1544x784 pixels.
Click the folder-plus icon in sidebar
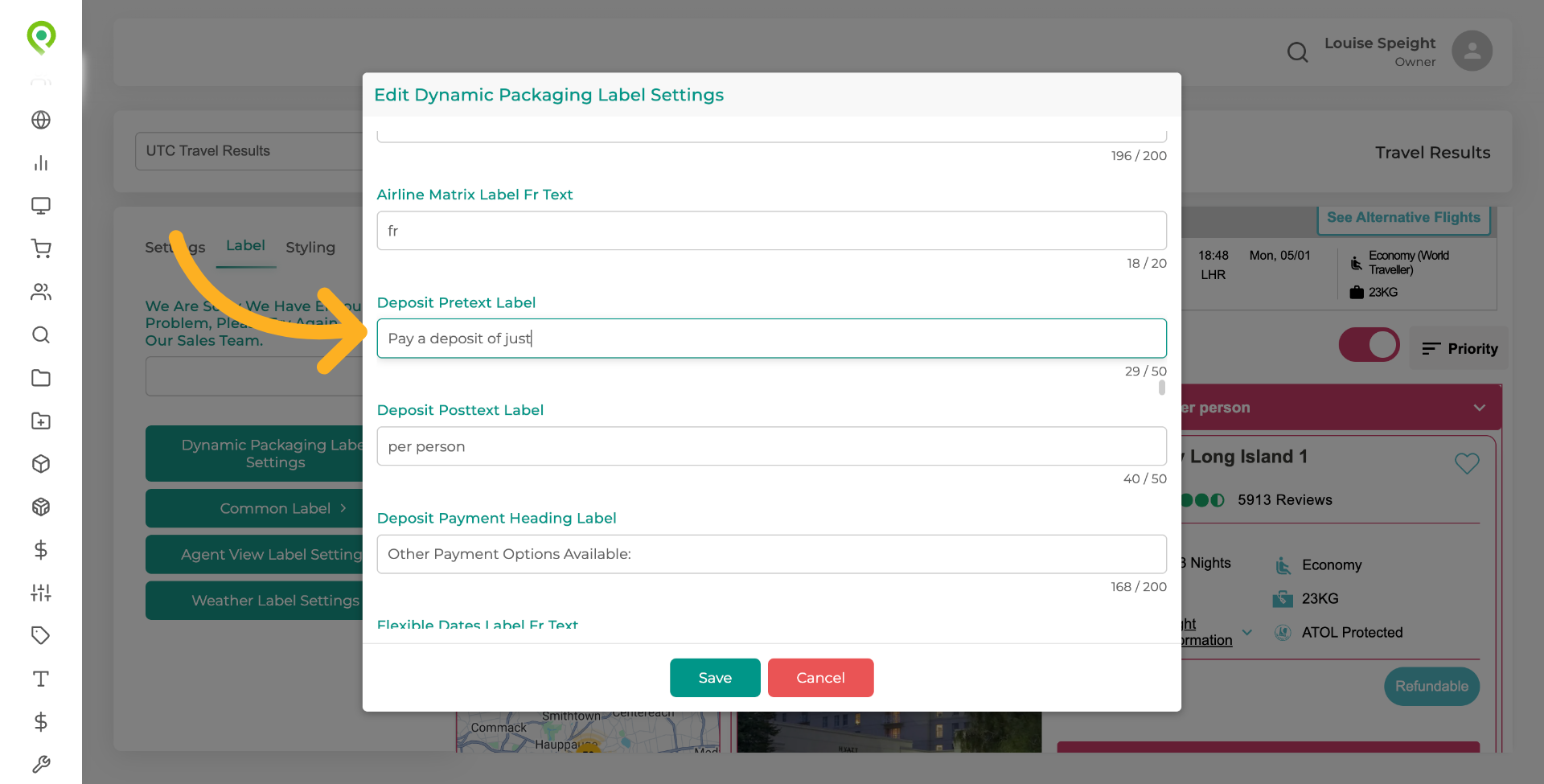pos(41,421)
